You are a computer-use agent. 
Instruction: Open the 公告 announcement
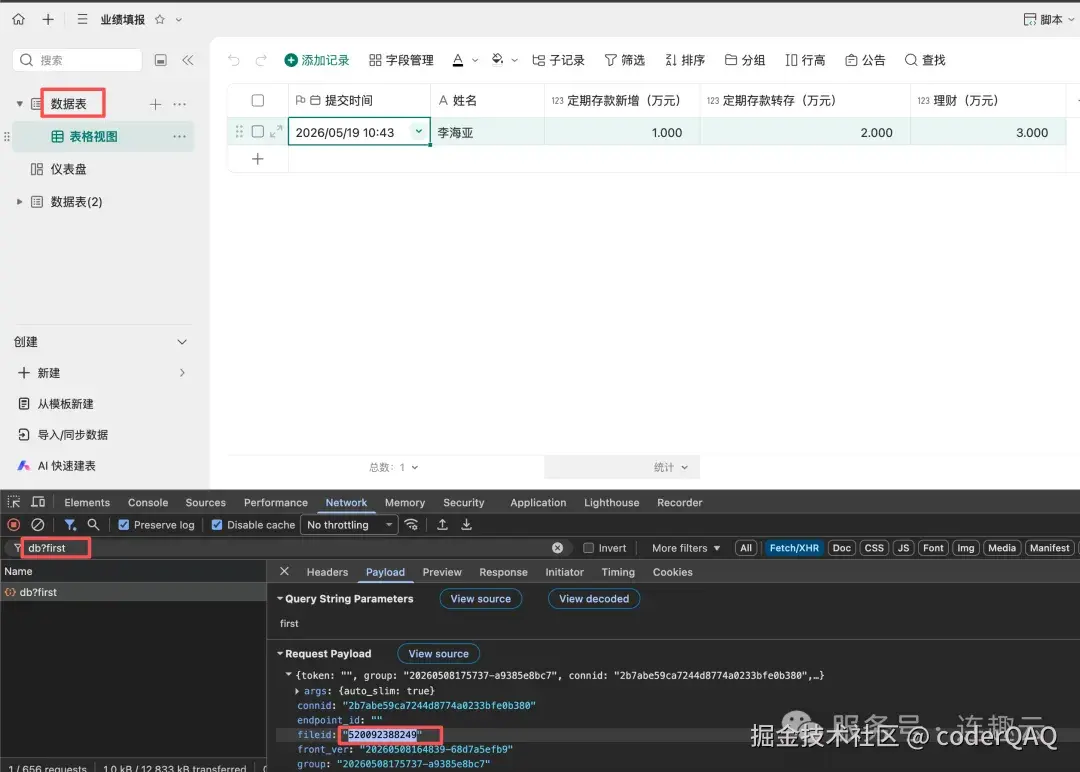point(865,60)
